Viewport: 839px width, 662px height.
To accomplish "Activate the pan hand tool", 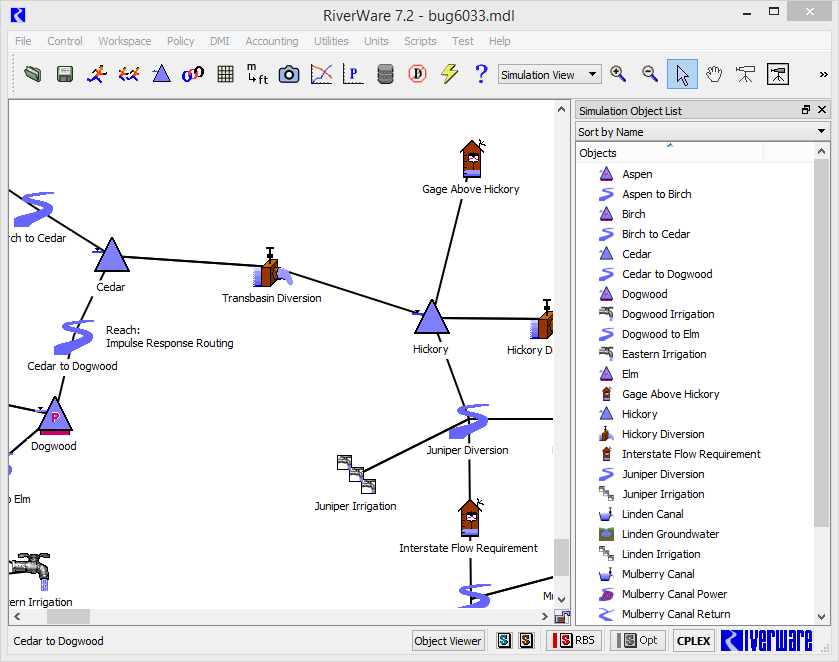I will (x=714, y=74).
